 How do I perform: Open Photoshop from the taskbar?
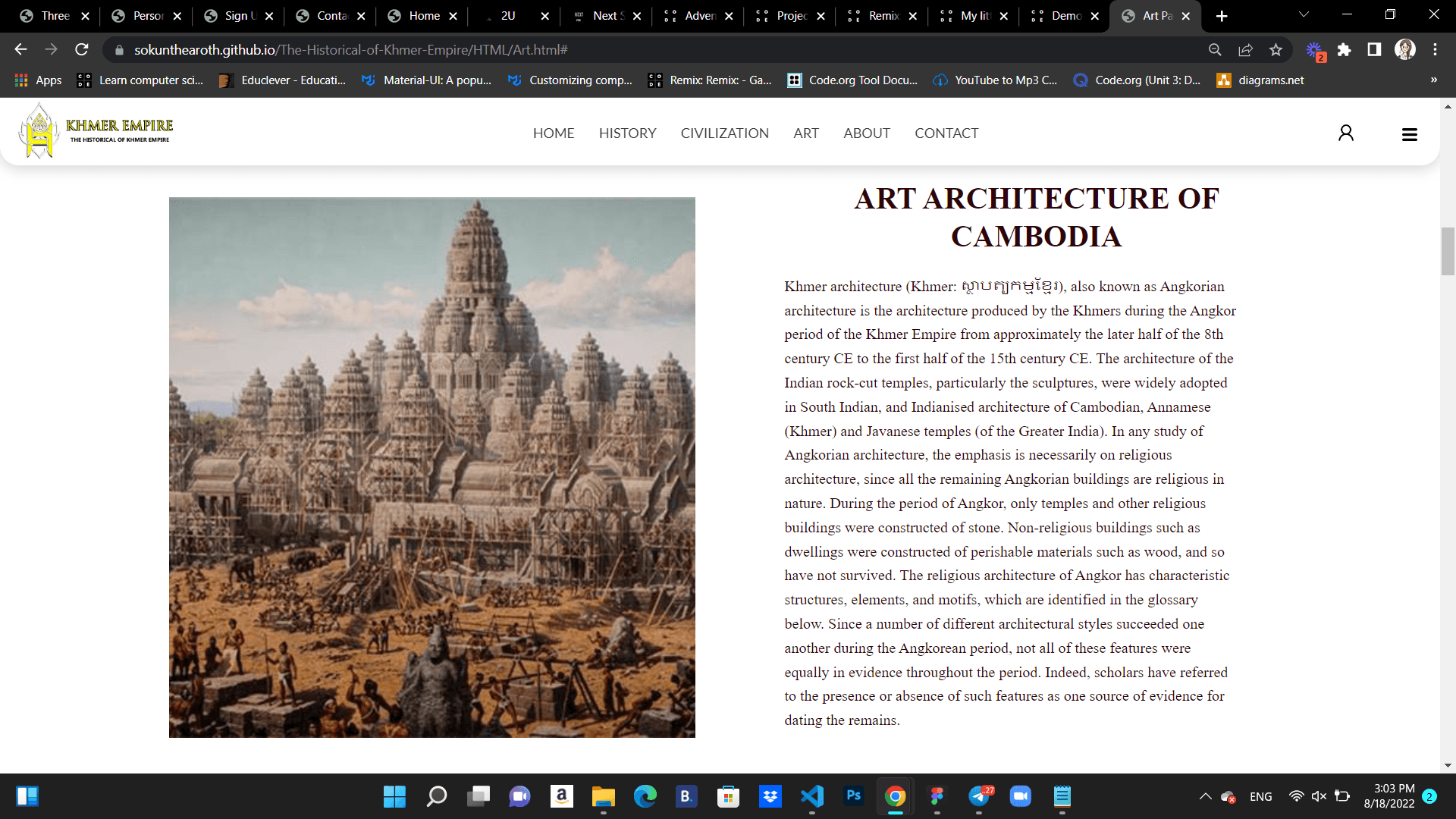pos(854,795)
